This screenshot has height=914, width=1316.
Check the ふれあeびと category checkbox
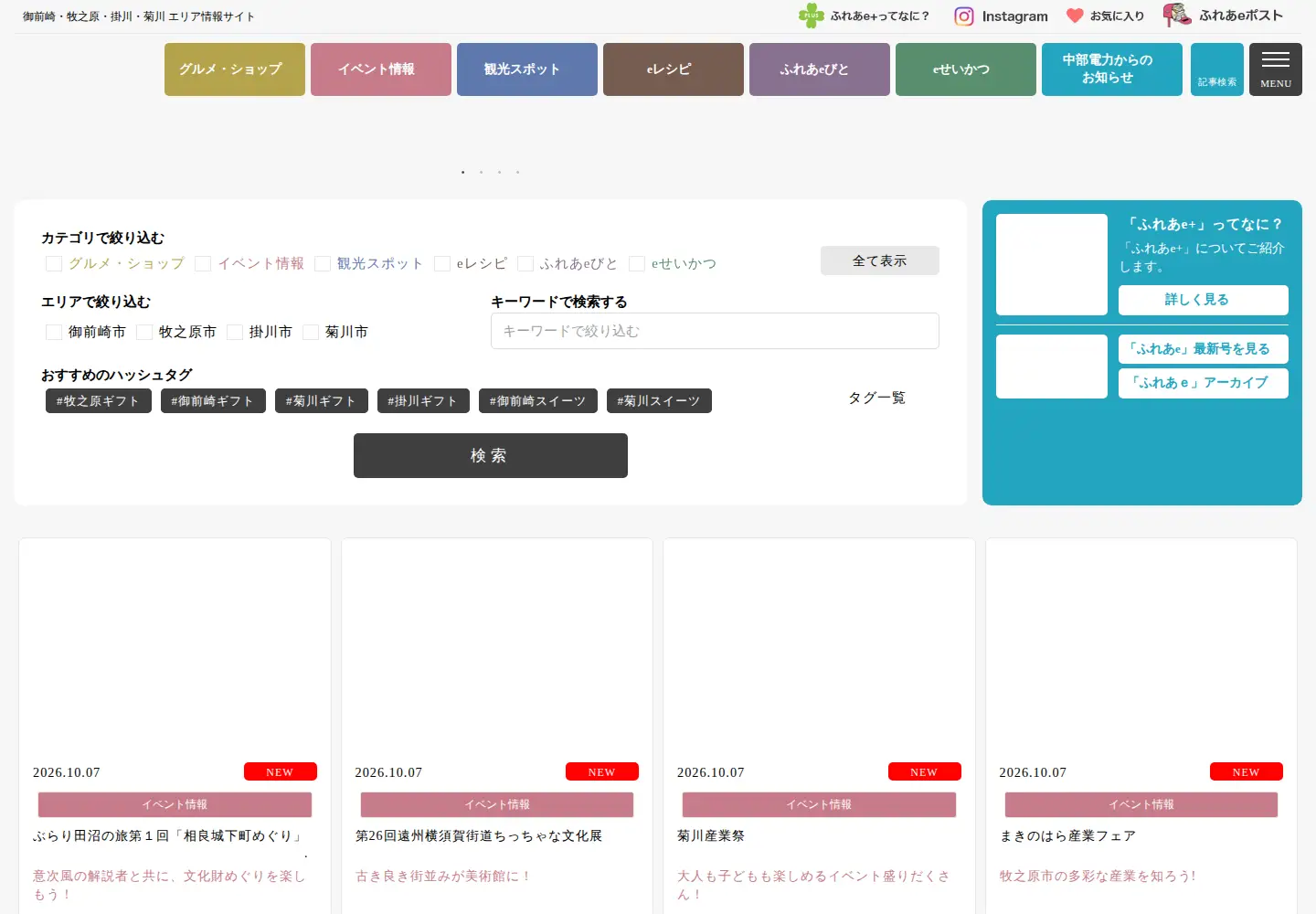pyautogui.click(x=525, y=264)
